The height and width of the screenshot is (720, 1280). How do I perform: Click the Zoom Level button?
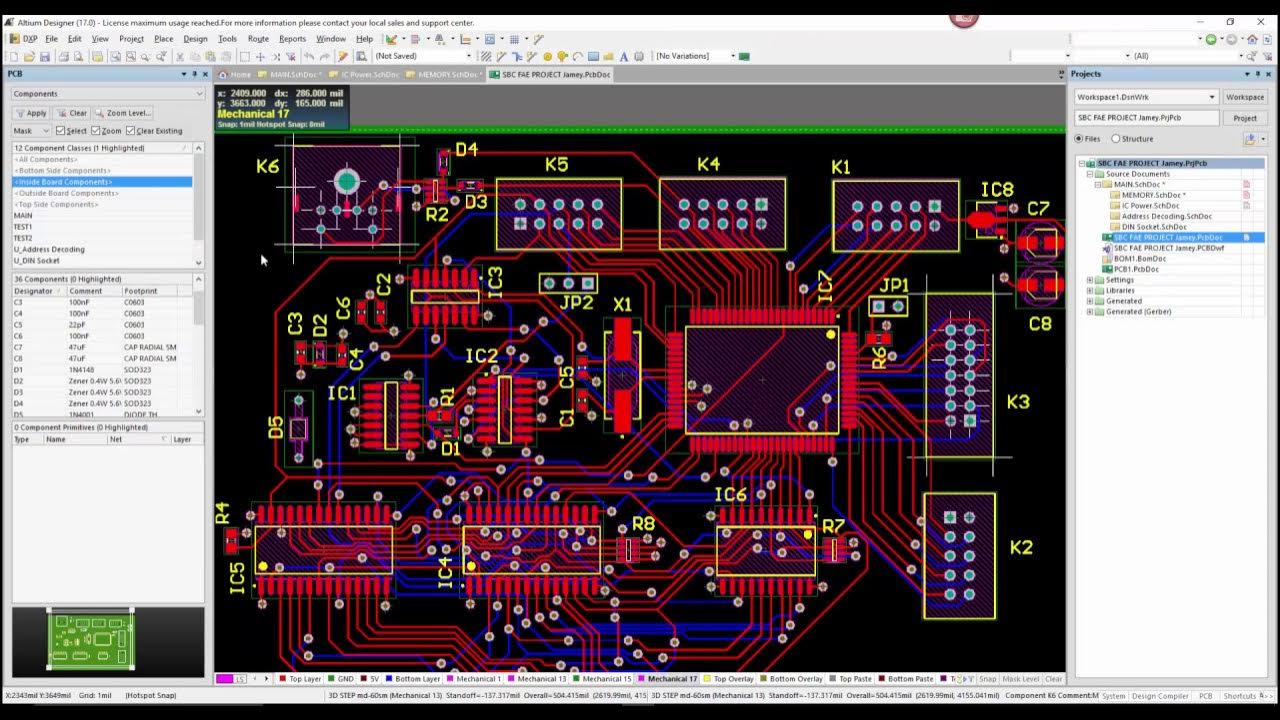(124, 113)
